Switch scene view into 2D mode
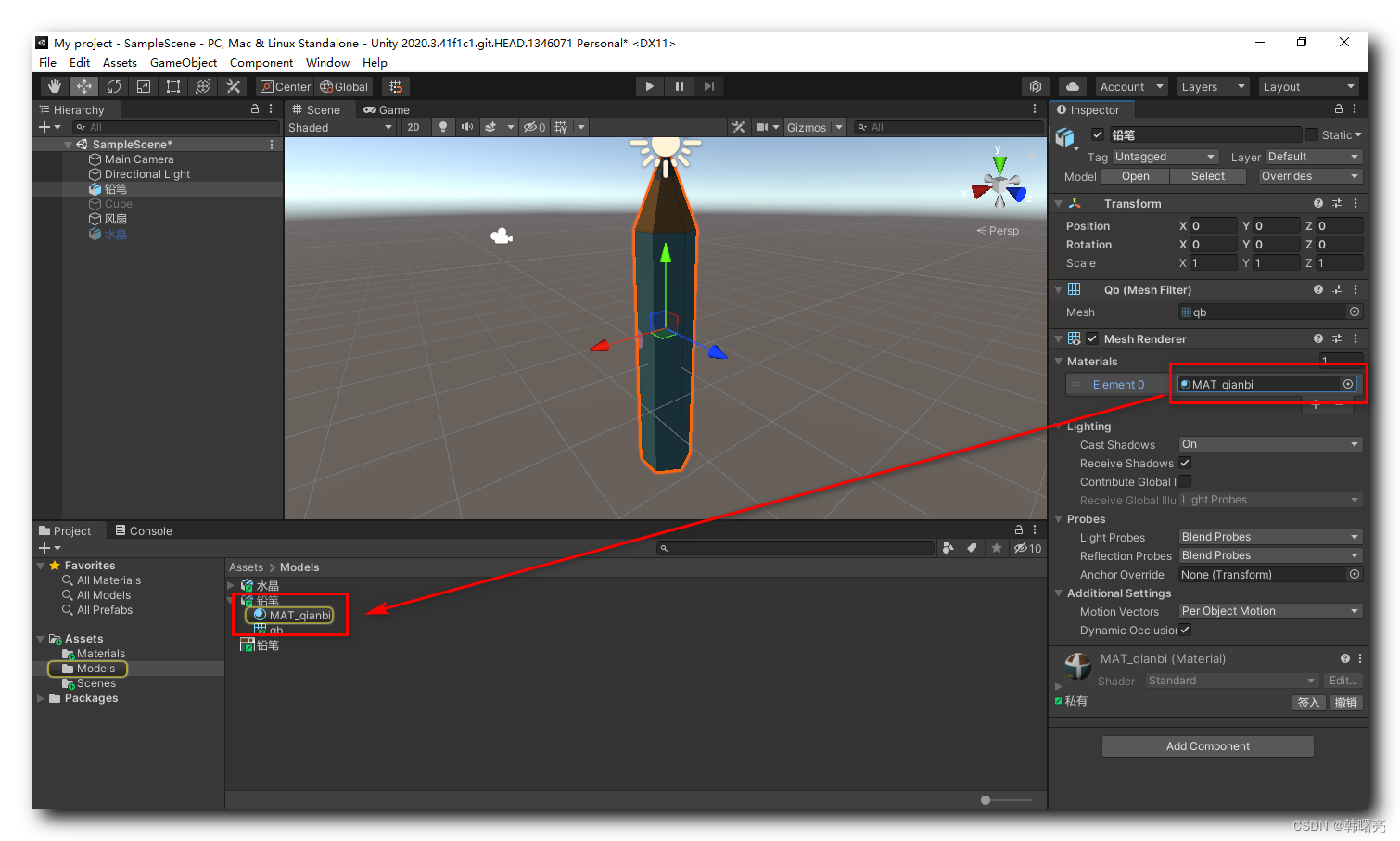1400x841 pixels. 414,127
